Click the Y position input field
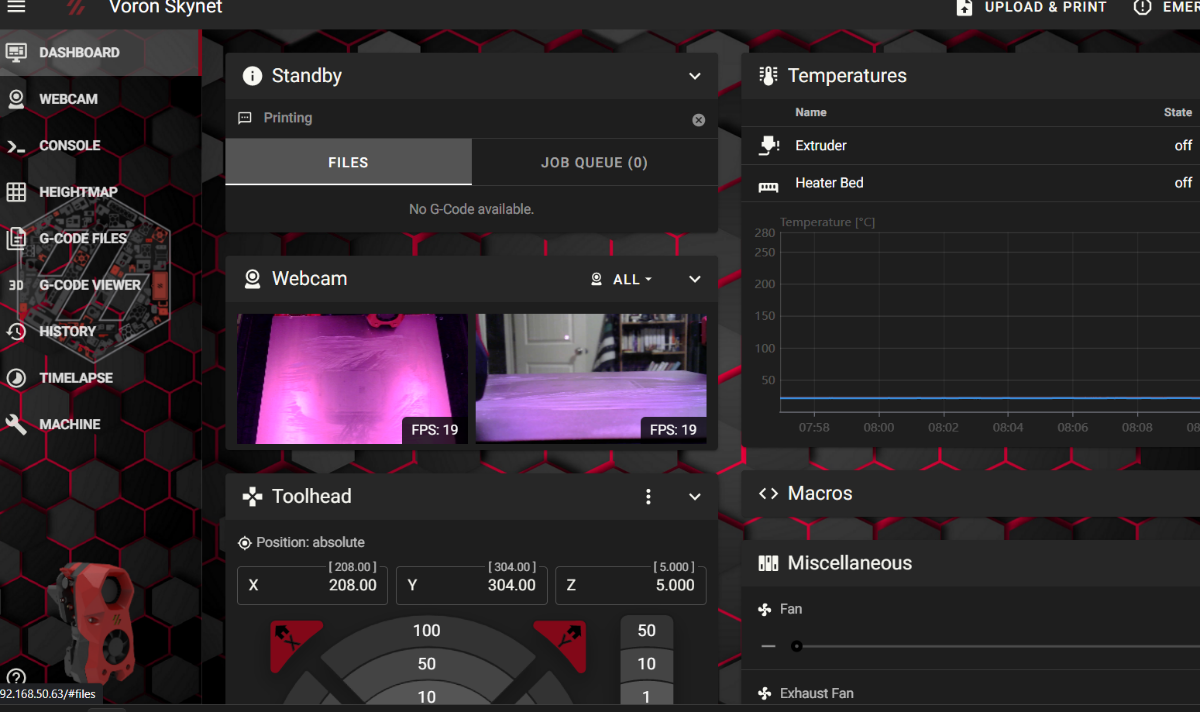 [x=471, y=585]
